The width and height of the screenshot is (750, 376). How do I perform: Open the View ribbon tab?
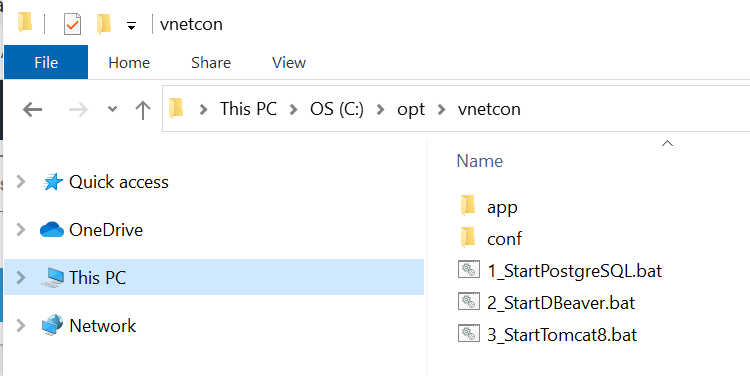(x=289, y=63)
